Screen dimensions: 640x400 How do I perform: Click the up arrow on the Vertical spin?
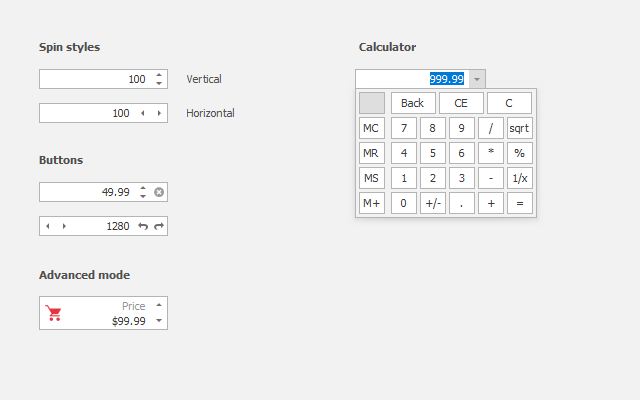click(159, 75)
